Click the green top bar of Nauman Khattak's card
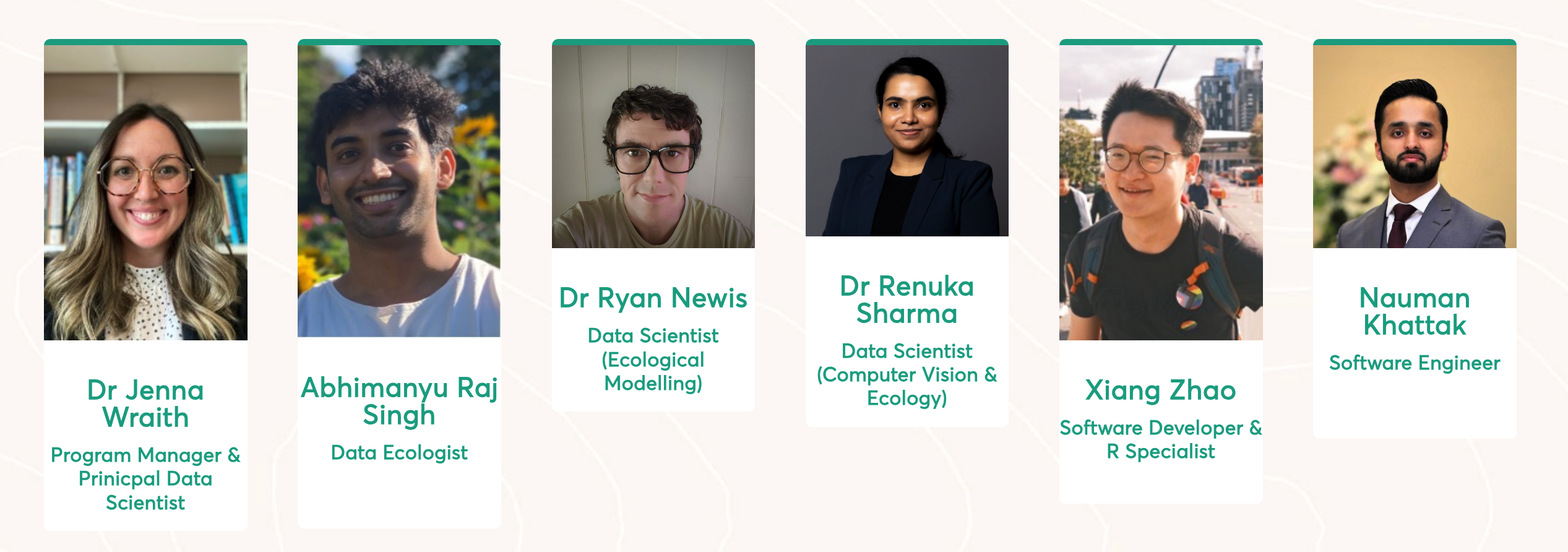This screenshot has width=1568, height=552. point(1415,42)
